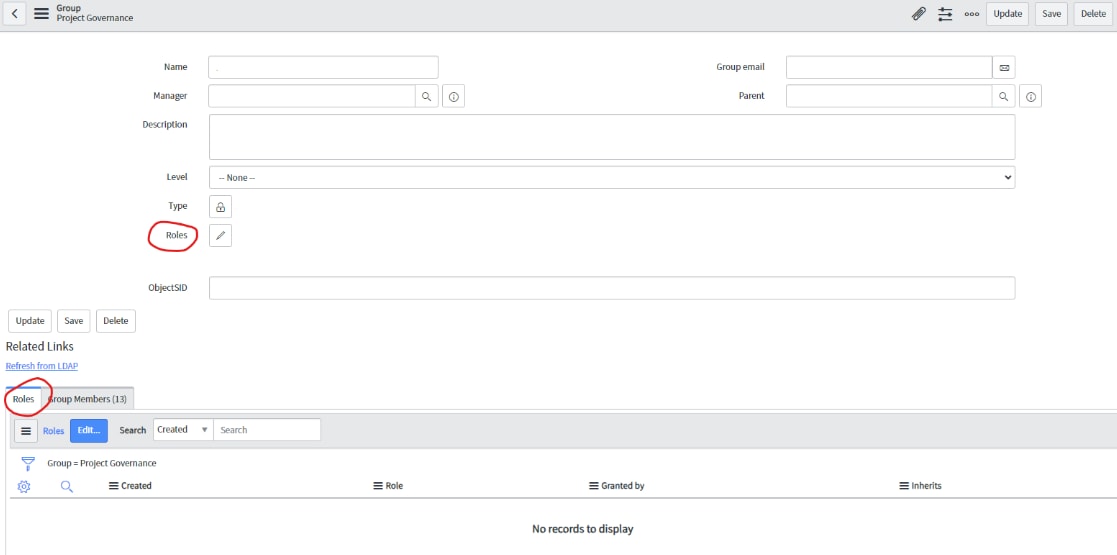
Task: Click the list Search text box
Action: [x=267, y=430]
